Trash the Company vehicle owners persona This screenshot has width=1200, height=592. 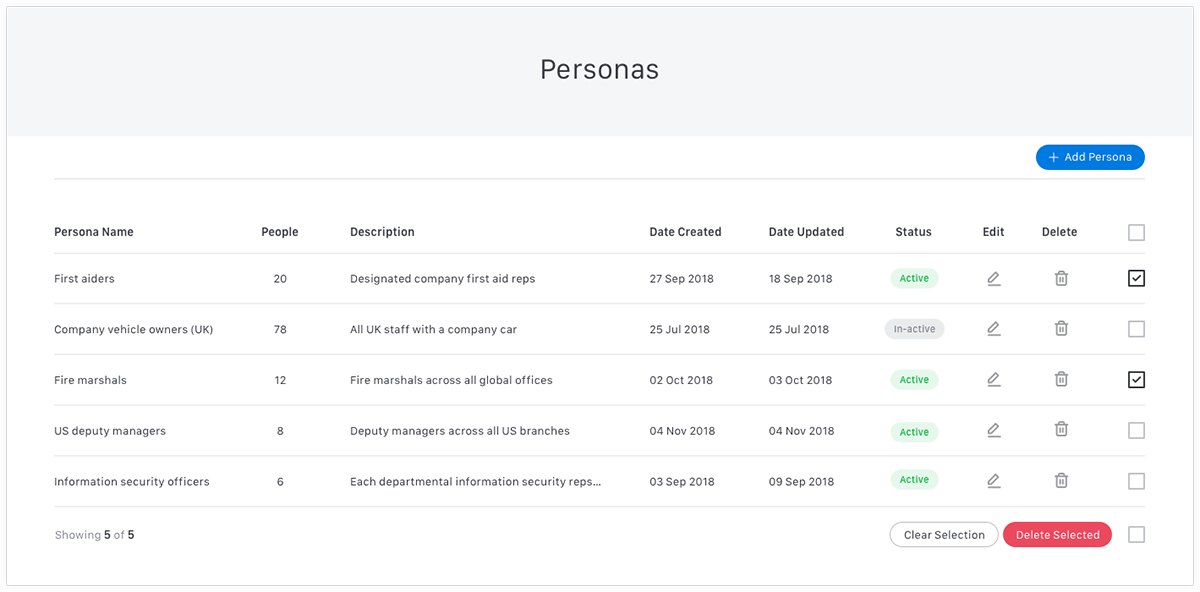click(1061, 328)
